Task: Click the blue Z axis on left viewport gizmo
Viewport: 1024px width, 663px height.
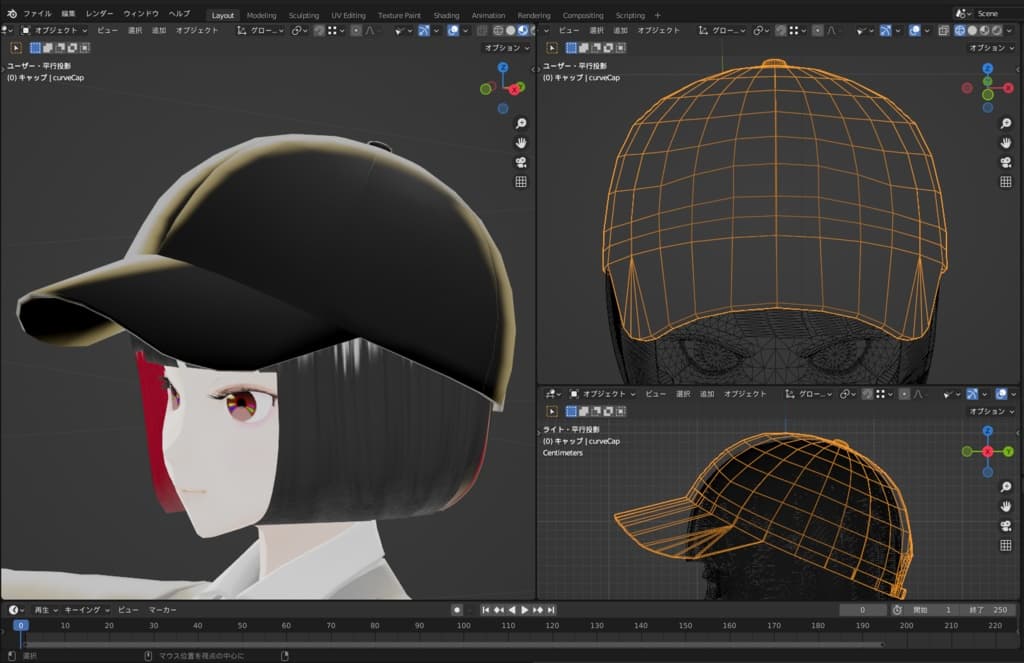Action: [x=503, y=68]
